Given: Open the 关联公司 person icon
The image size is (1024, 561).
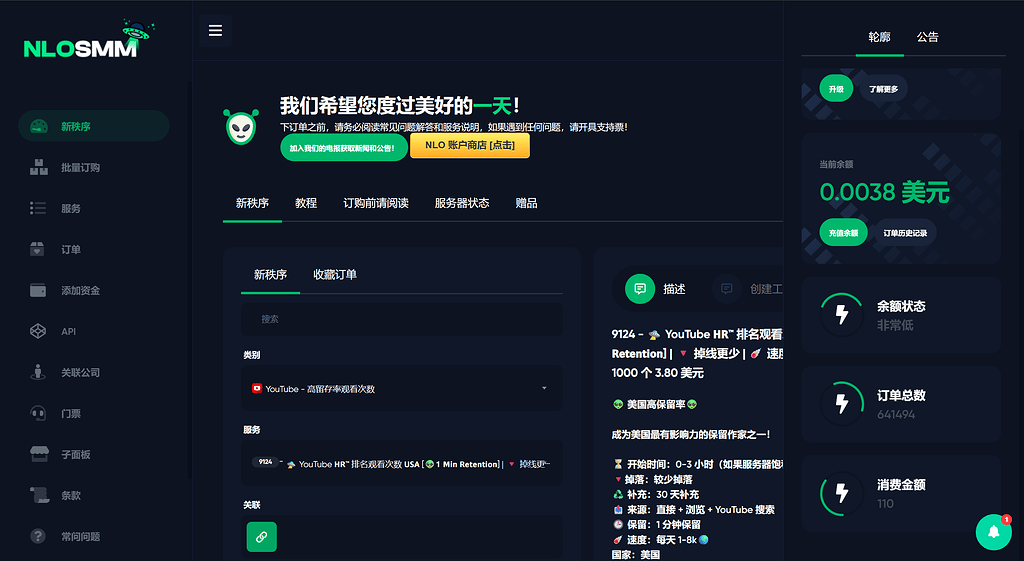Looking at the screenshot, I should [x=38, y=372].
